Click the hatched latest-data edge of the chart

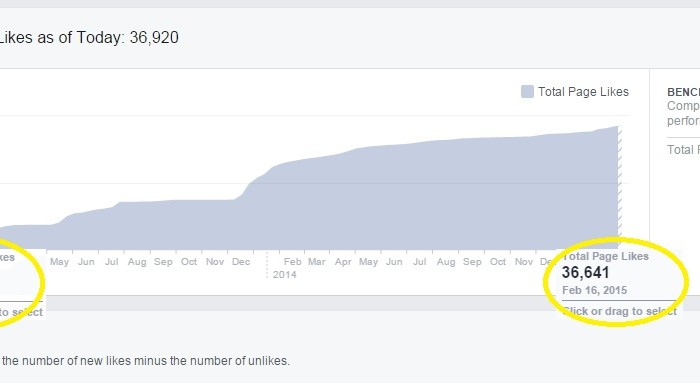point(620,188)
